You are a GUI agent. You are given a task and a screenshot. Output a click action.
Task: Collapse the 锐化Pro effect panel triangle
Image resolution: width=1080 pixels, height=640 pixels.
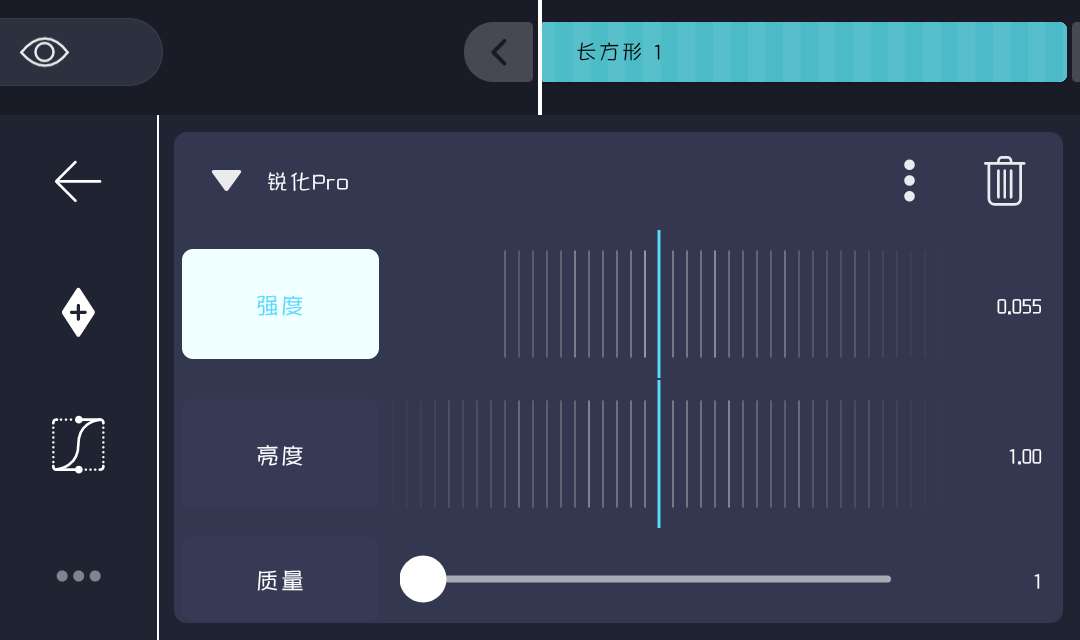point(227,181)
